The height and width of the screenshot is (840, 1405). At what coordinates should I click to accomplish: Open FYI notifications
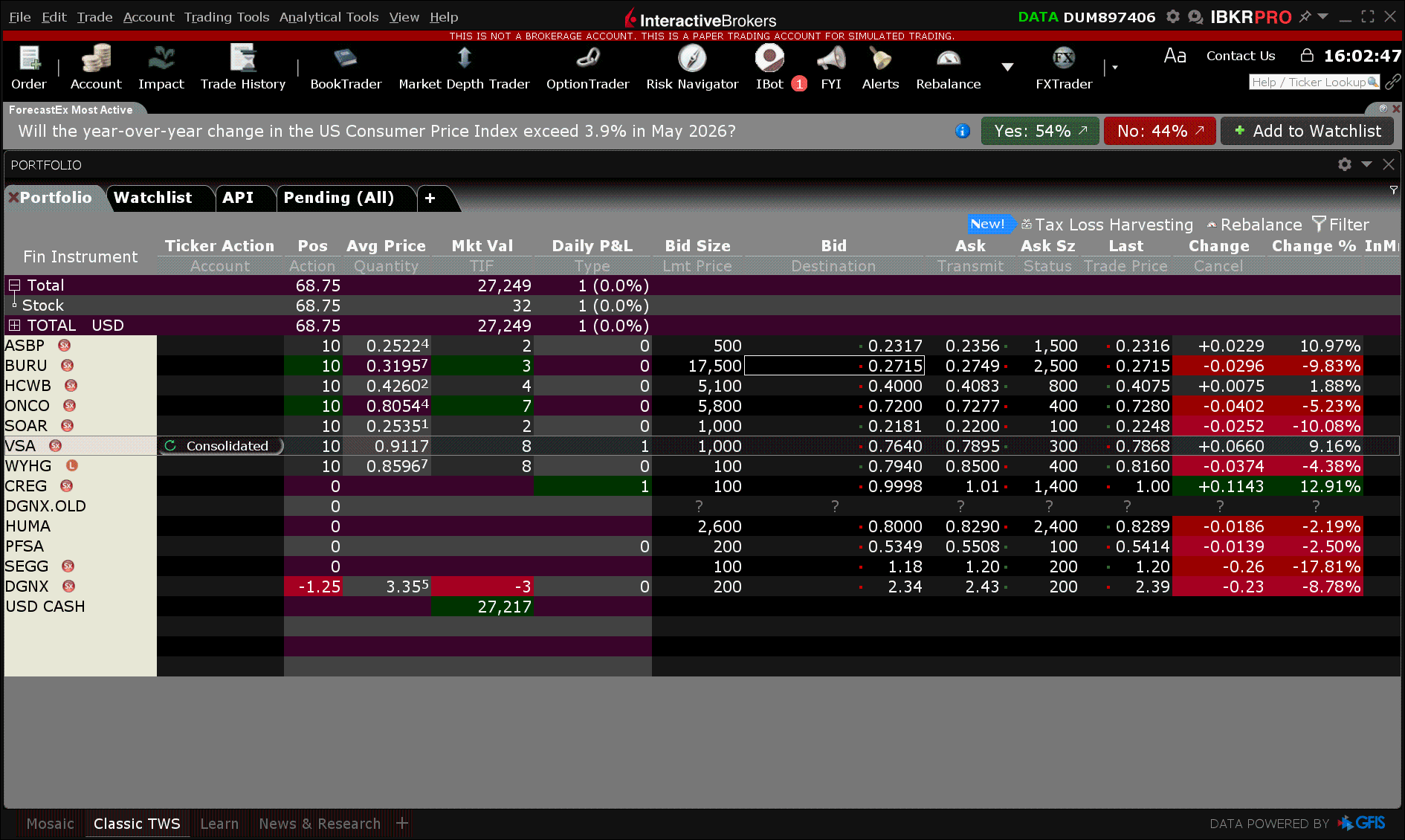click(831, 67)
